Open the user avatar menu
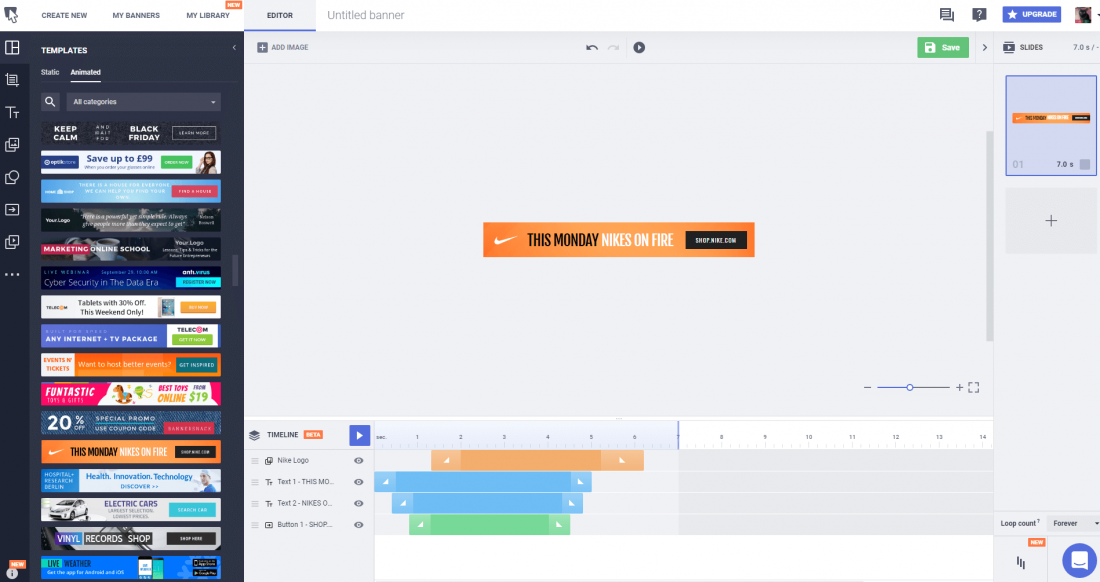The height and width of the screenshot is (582, 1100). 1084,14
